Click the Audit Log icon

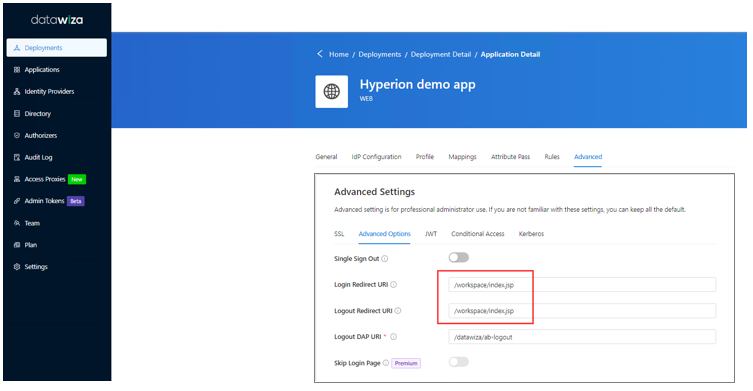[17, 157]
